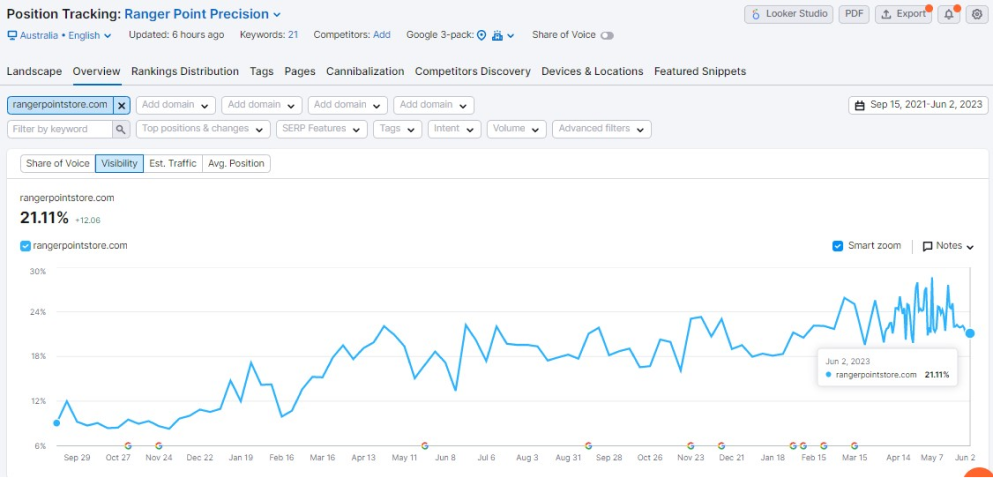This screenshot has width=993, height=478.
Task: Toggle Share of Voice switch
Action: (x=607, y=35)
